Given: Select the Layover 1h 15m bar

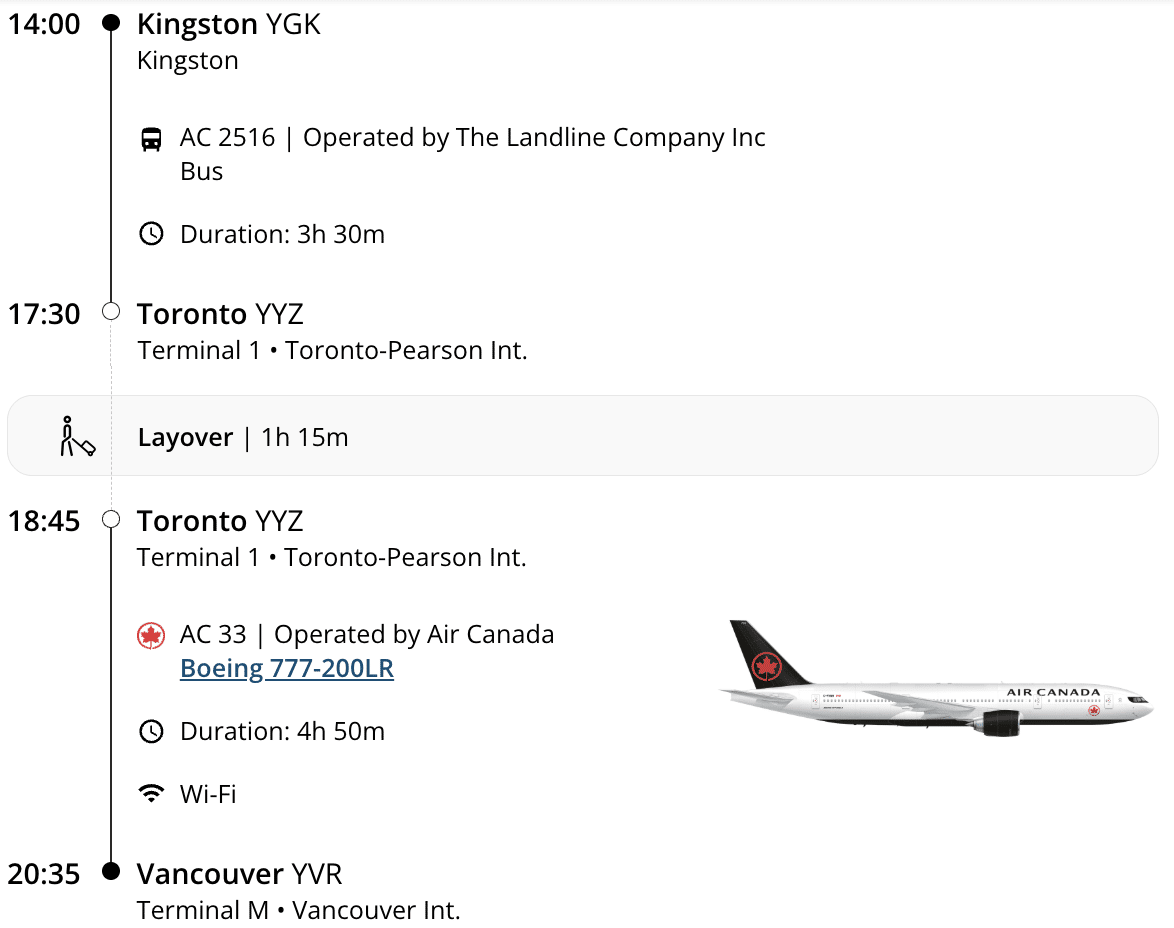Looking at the screenshot, I should coord(582,437).
